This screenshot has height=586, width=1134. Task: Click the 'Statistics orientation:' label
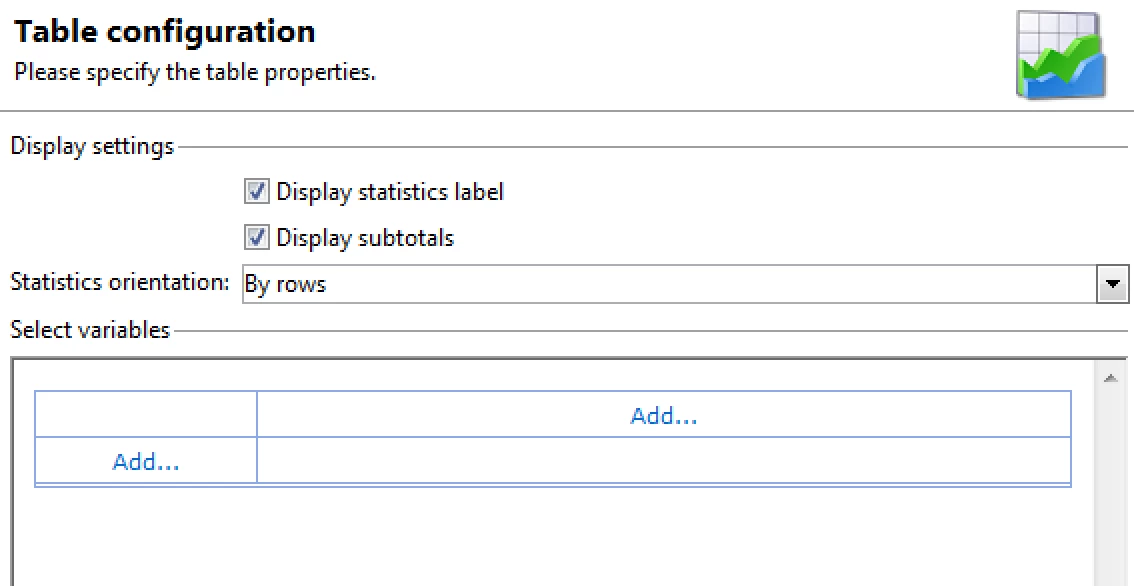click(119, 282)
